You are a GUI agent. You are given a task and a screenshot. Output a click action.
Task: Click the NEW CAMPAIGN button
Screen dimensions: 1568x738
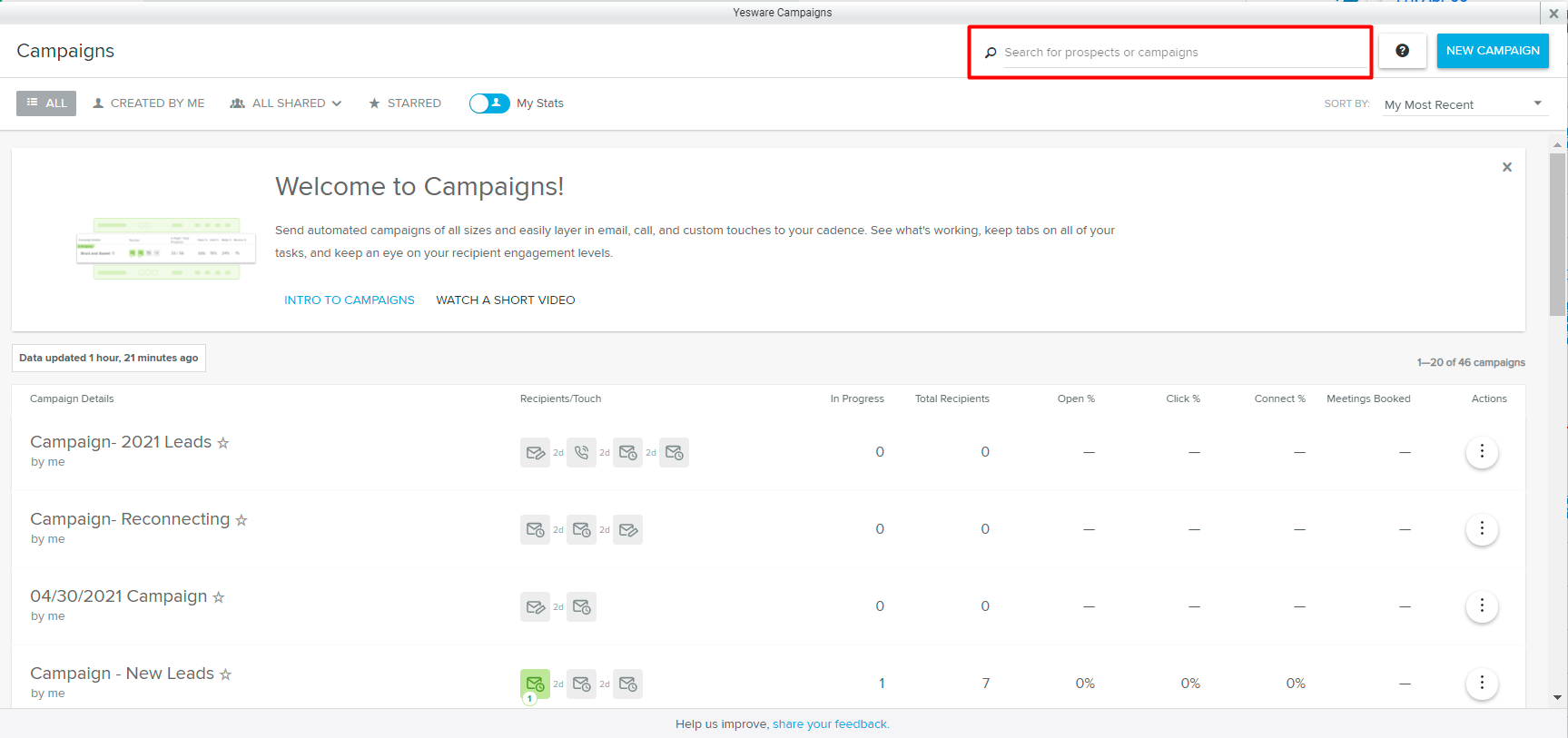[x=1493, y=51]
